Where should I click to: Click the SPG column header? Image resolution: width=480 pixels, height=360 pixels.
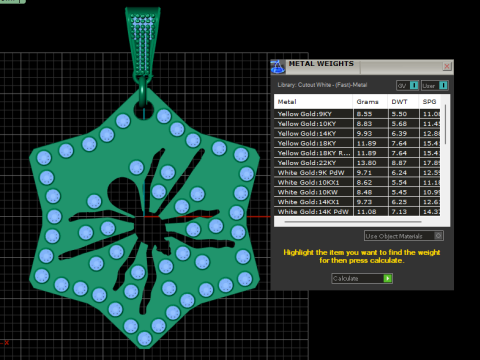point(429,102)
